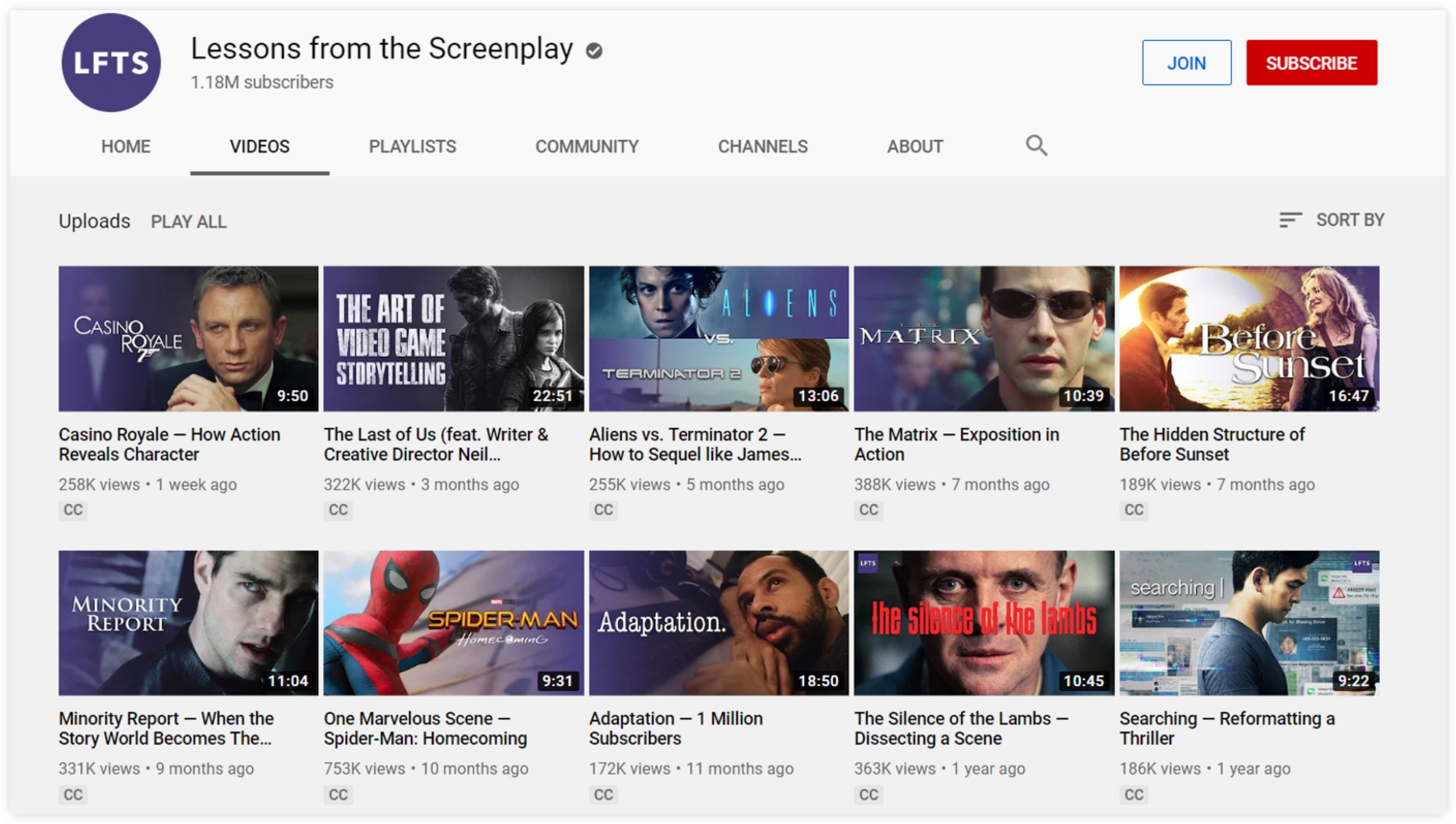Open the ABOUT tab
1456x824 pixels.
click(x=915, y=147)
